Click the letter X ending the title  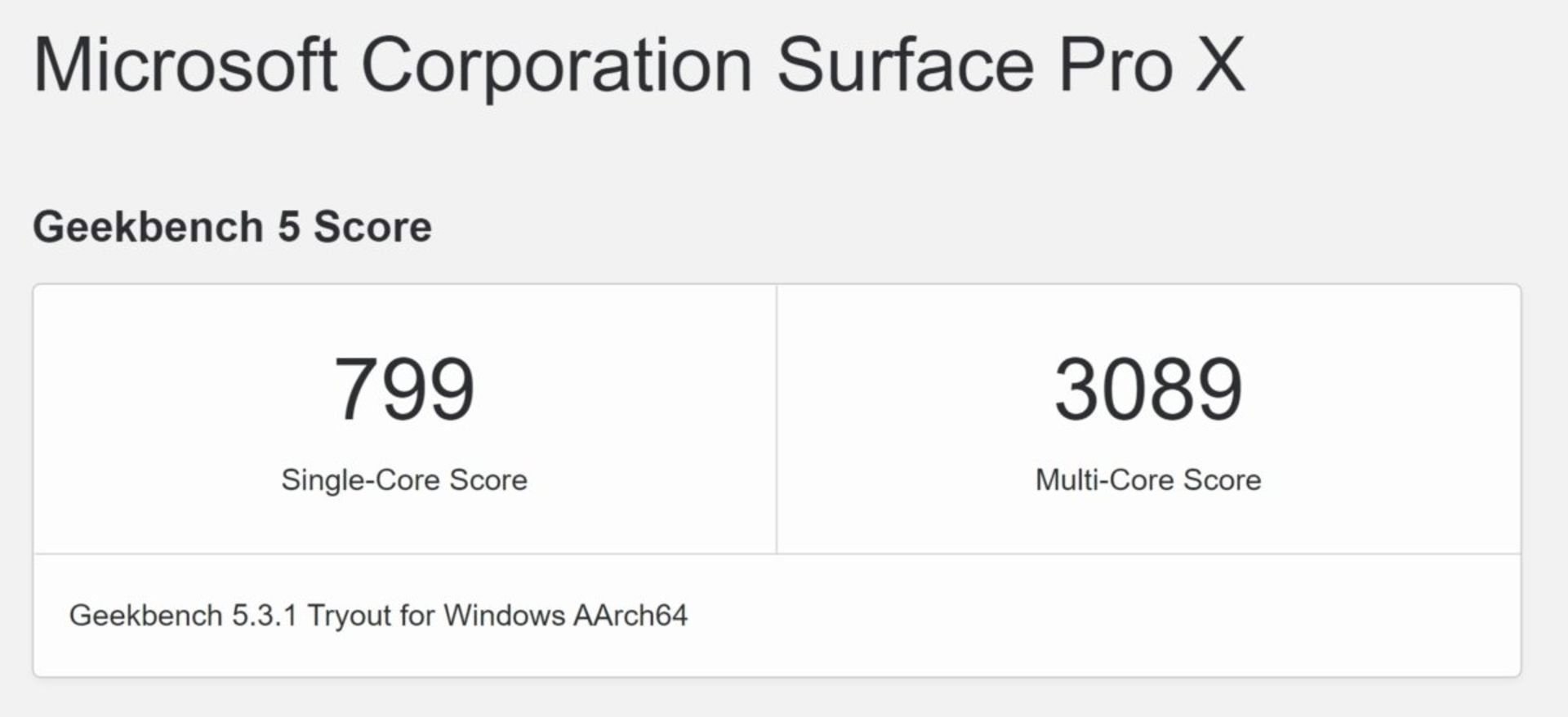(x=1220, y=65)
